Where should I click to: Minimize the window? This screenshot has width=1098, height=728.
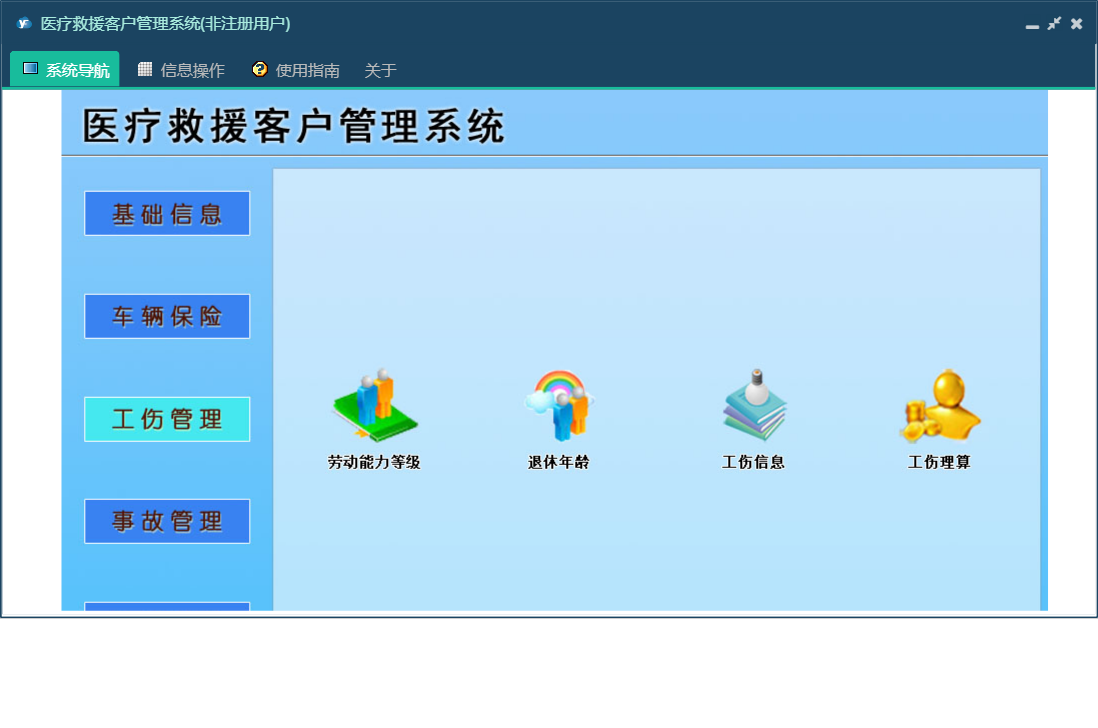[x=1031, y=25]
